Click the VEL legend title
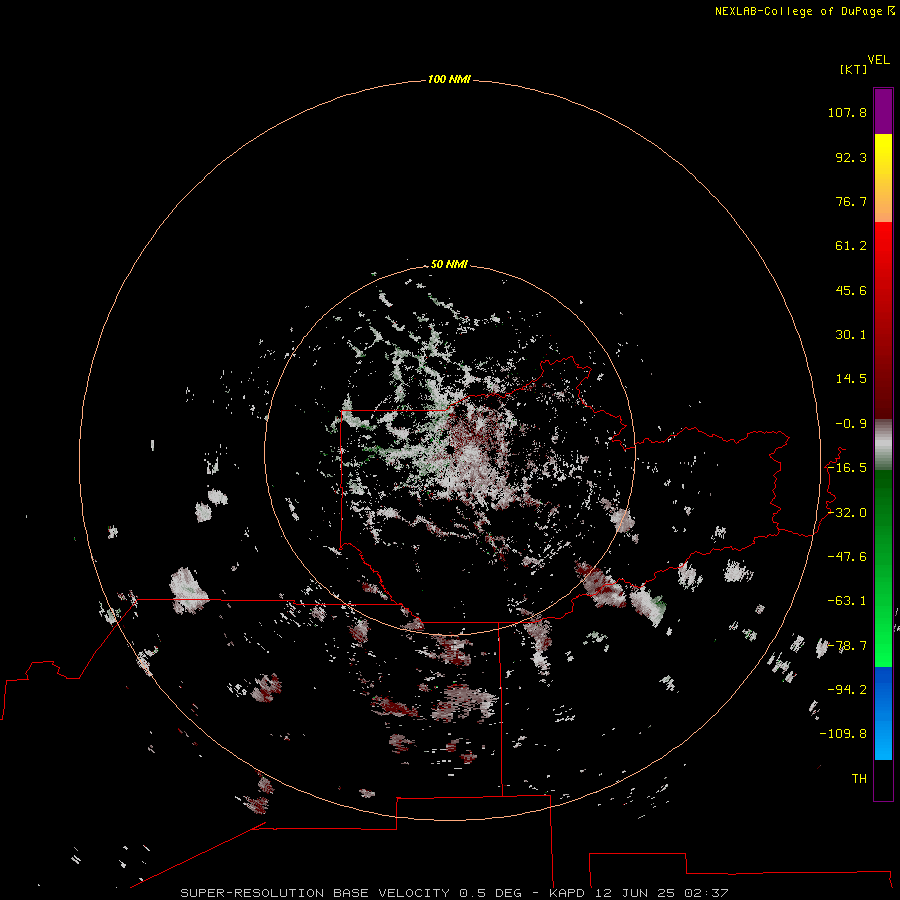 point(878,60)
